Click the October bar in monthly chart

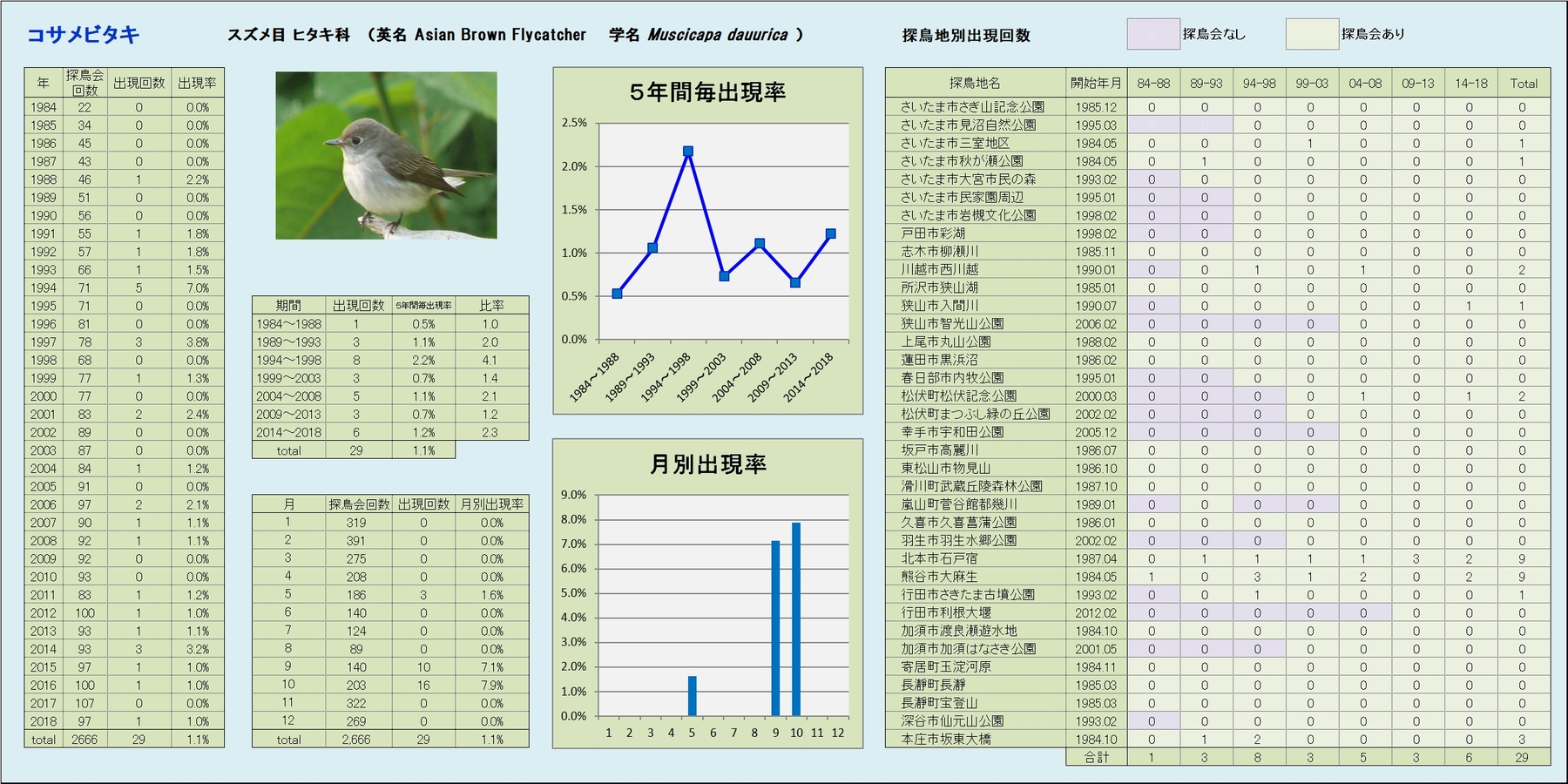click(796, 618)
